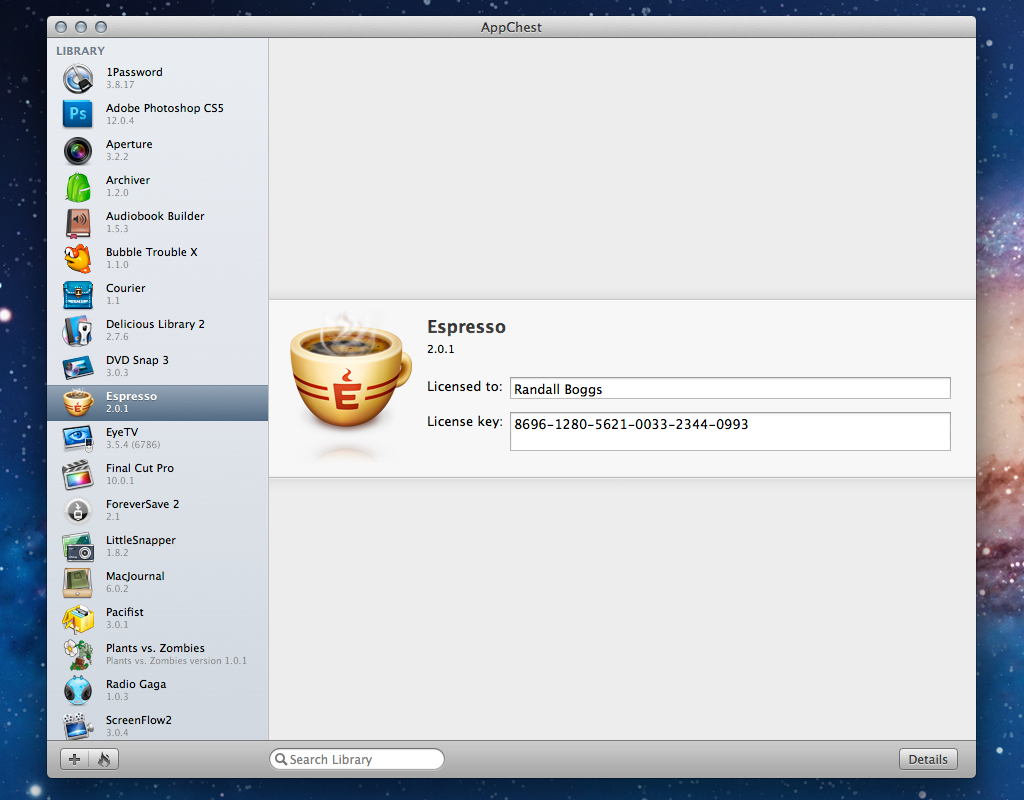The image size is (1024, 800).
Task: Click the large Espresso cup image
Action: pos(351,372)
